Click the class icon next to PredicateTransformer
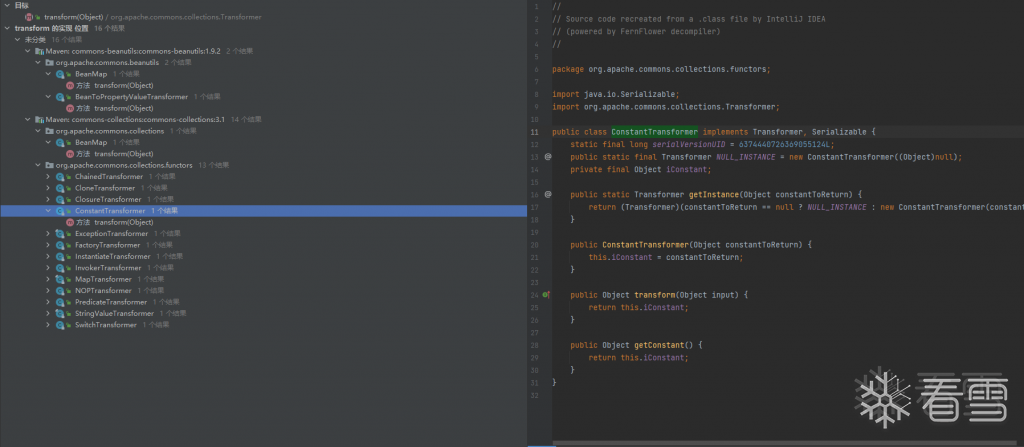The width and height of the screenshot is (1024, 447). [61, 302]
